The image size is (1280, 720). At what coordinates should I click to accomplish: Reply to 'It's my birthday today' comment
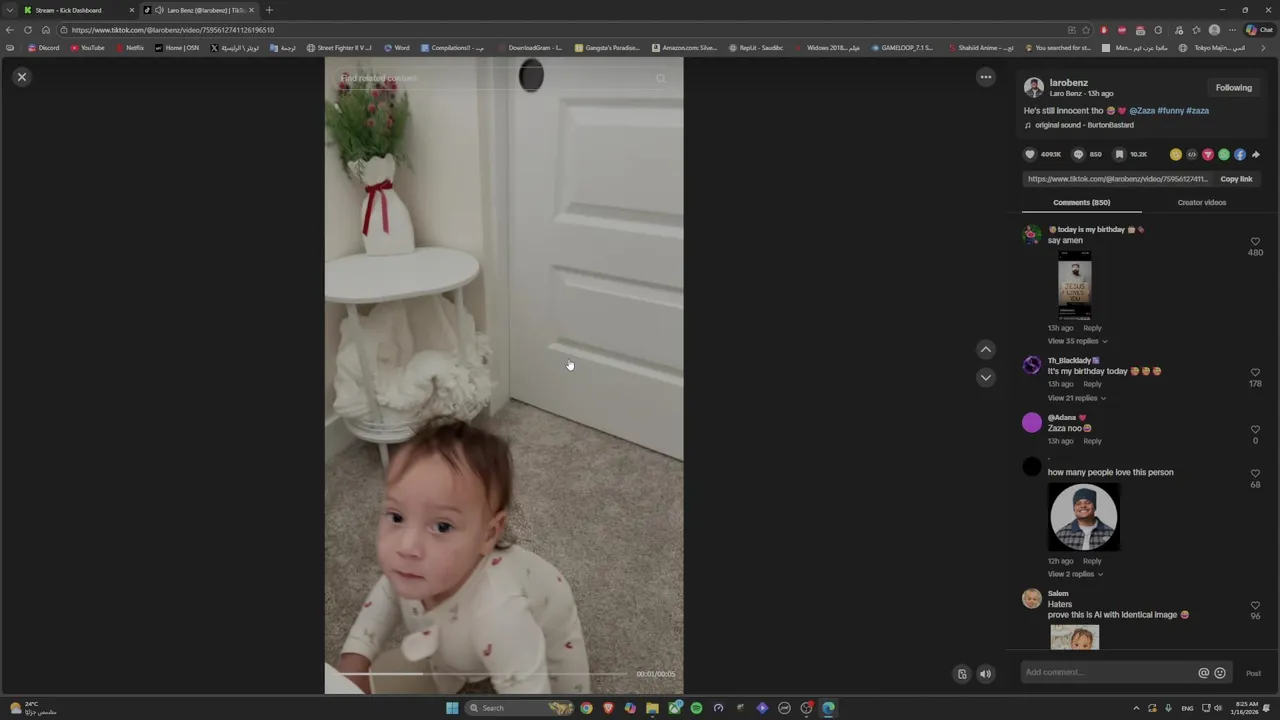[1092, 384]
